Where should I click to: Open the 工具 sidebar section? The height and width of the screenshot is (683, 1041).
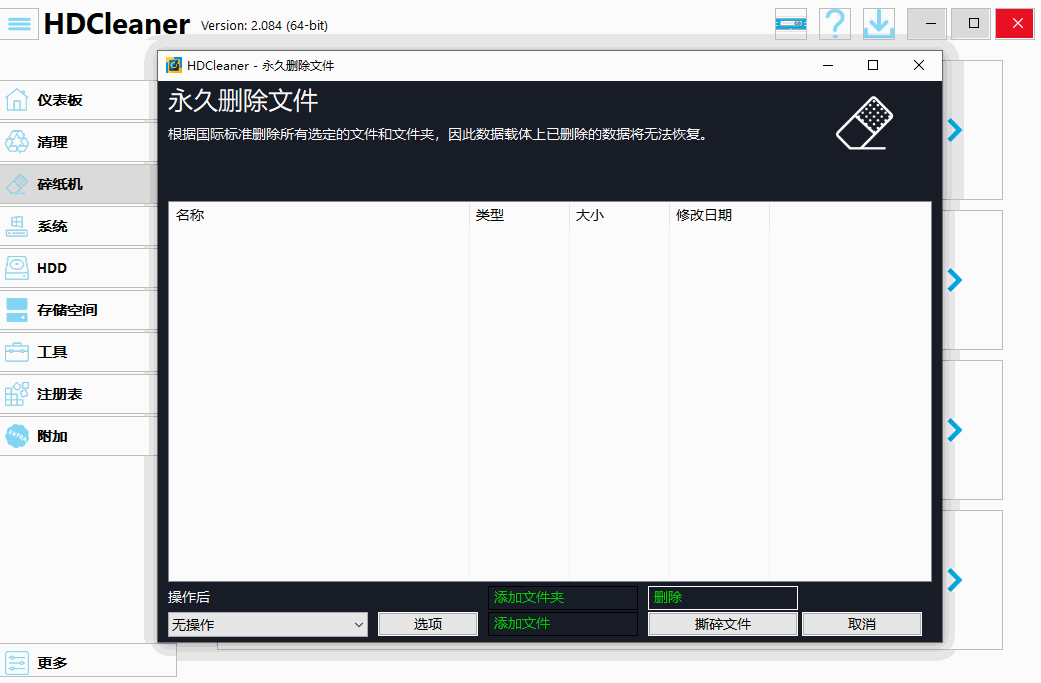coord(78,352)
